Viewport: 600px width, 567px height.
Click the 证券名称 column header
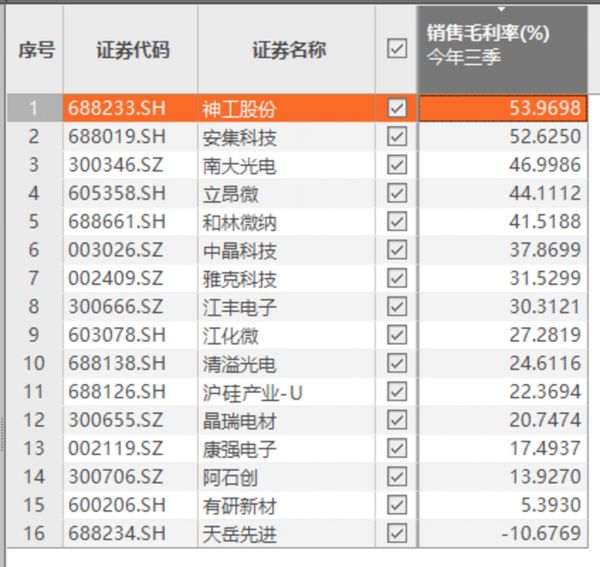288,49
